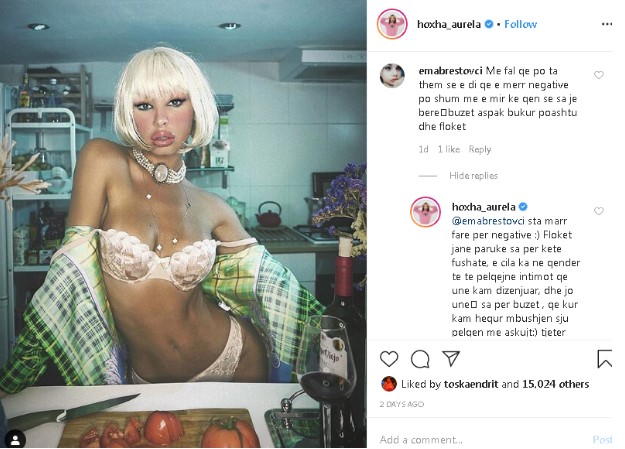
Task: Open toskaendrit's small avatar near likes
Action: tap(389, 384)
